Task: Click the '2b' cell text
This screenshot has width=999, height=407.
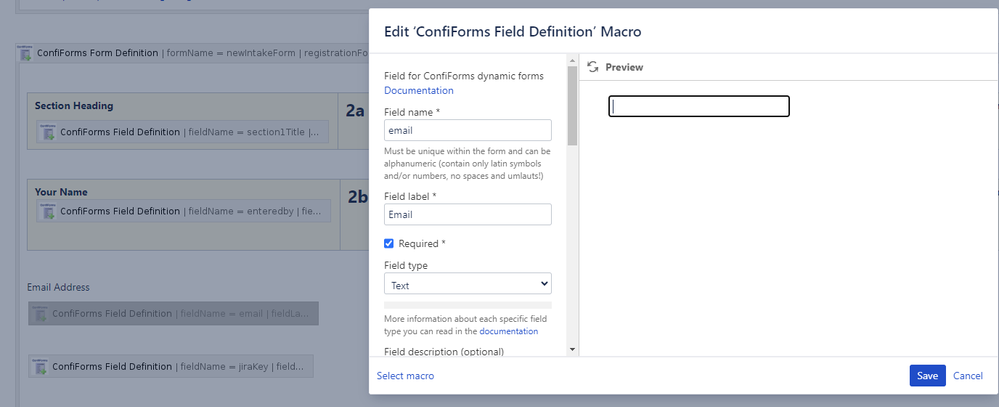Action: click(357, 197)
